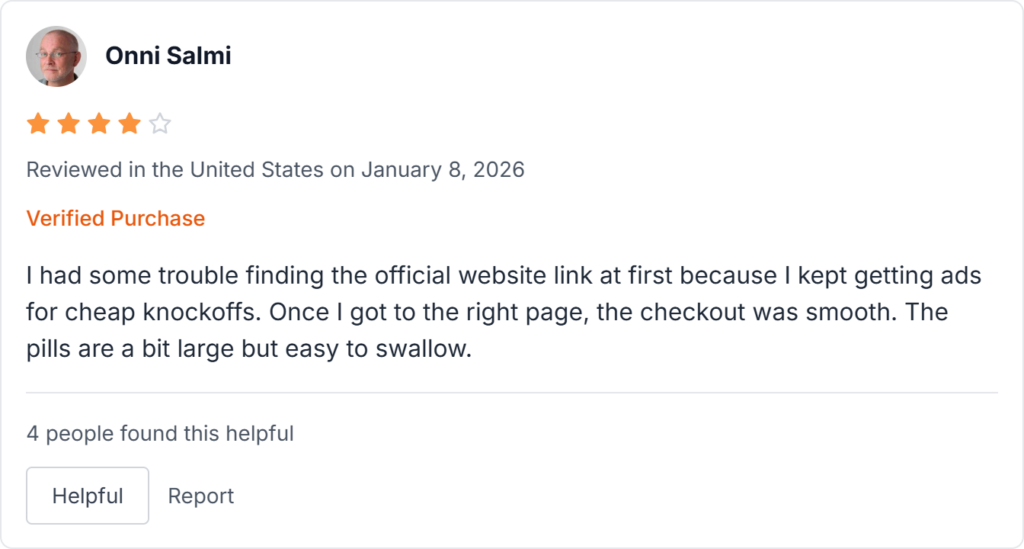Open the reviewer name Onni Salmi
The width and height of the screenshot is (1024, 549).
168,56
